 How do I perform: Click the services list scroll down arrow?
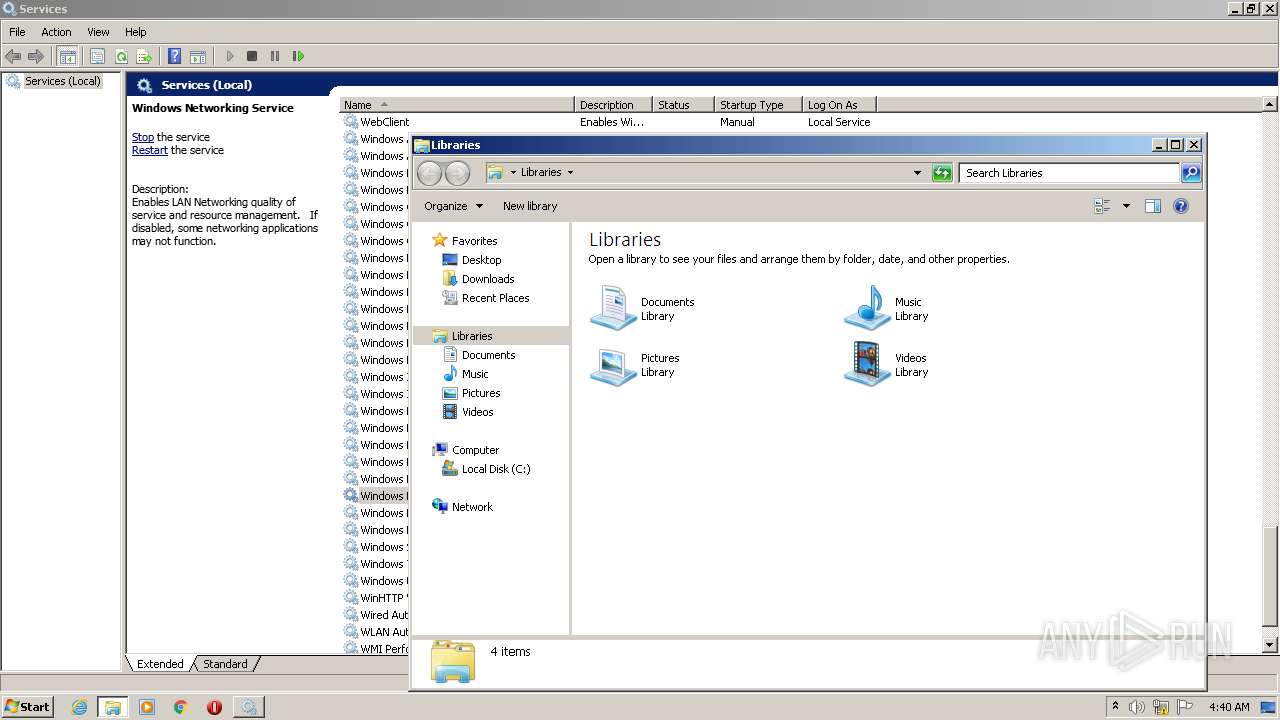1270,646
